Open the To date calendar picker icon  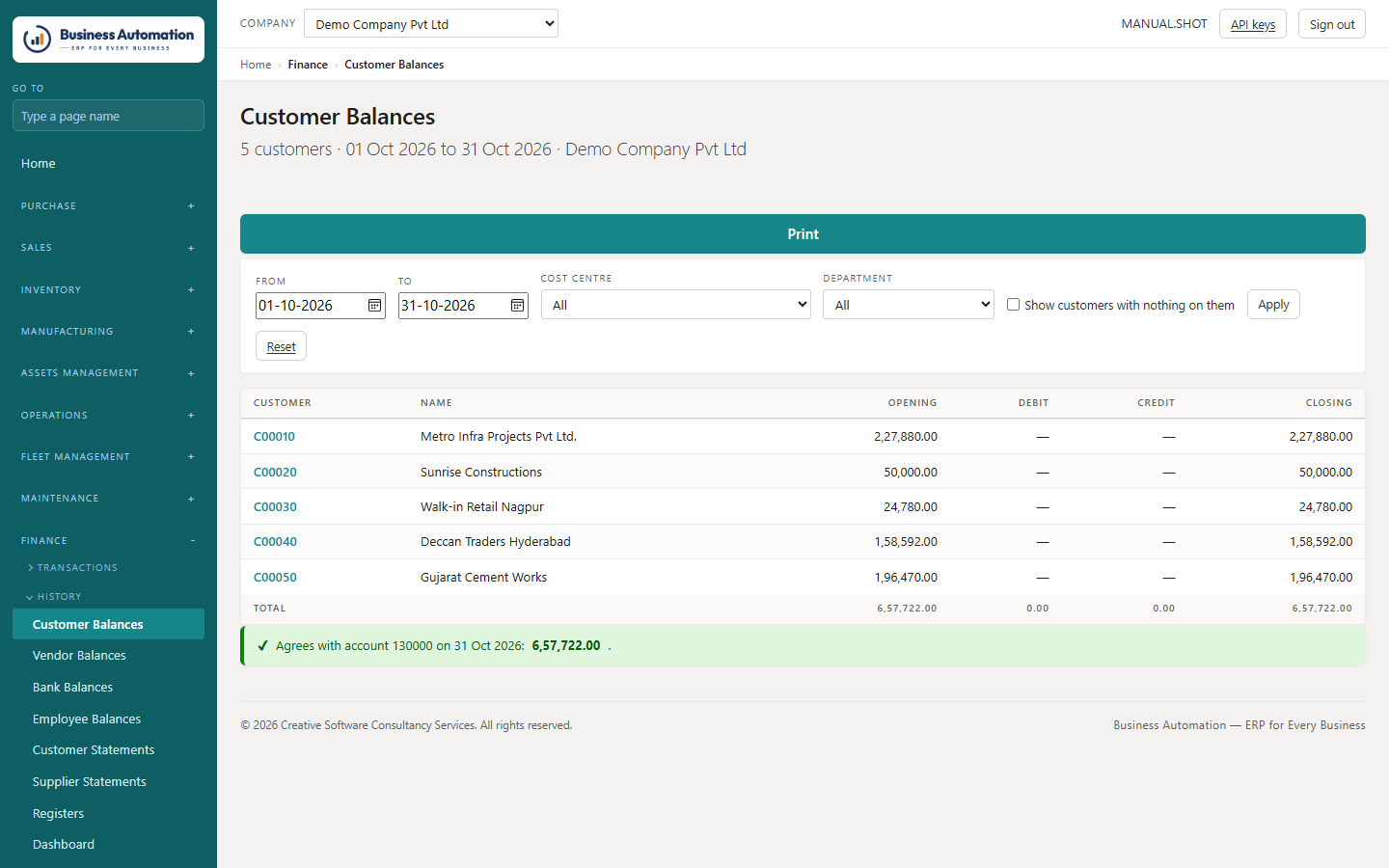coord(517,306)
